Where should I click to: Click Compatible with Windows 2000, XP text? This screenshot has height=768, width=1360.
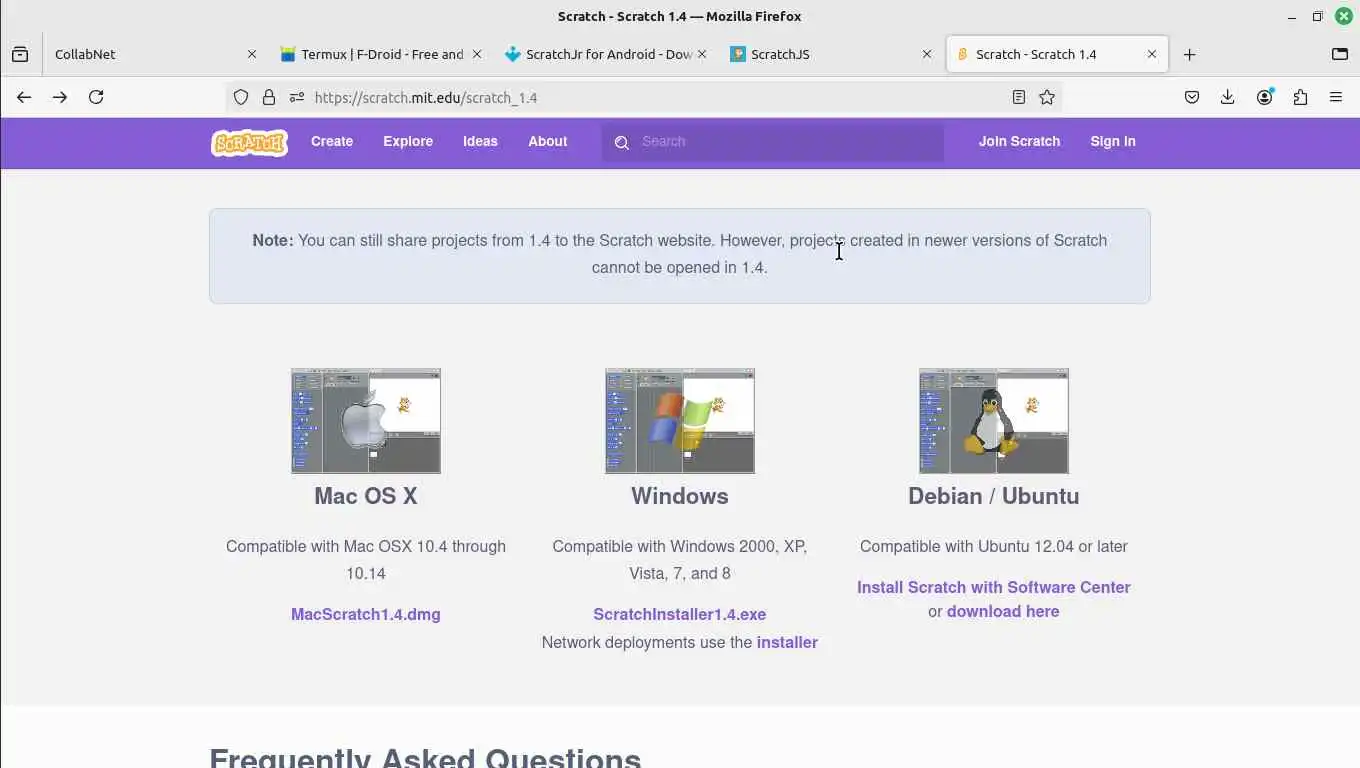(x=680, y=560)
